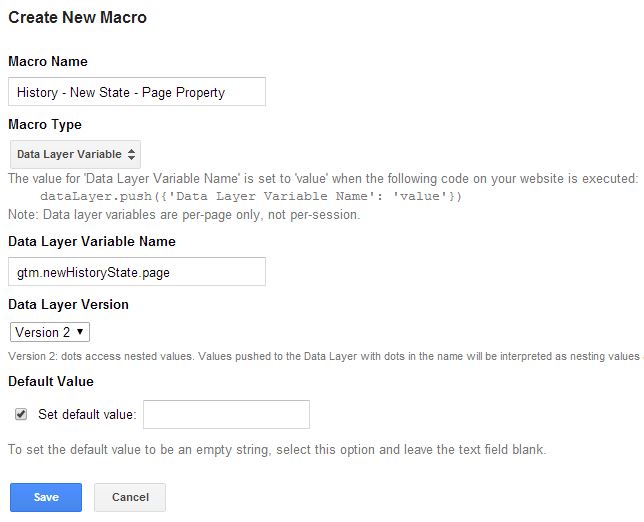The height and width of the screenshot is (522, 644).
Task: Click the Macro Name label
Action: [48, 62]
